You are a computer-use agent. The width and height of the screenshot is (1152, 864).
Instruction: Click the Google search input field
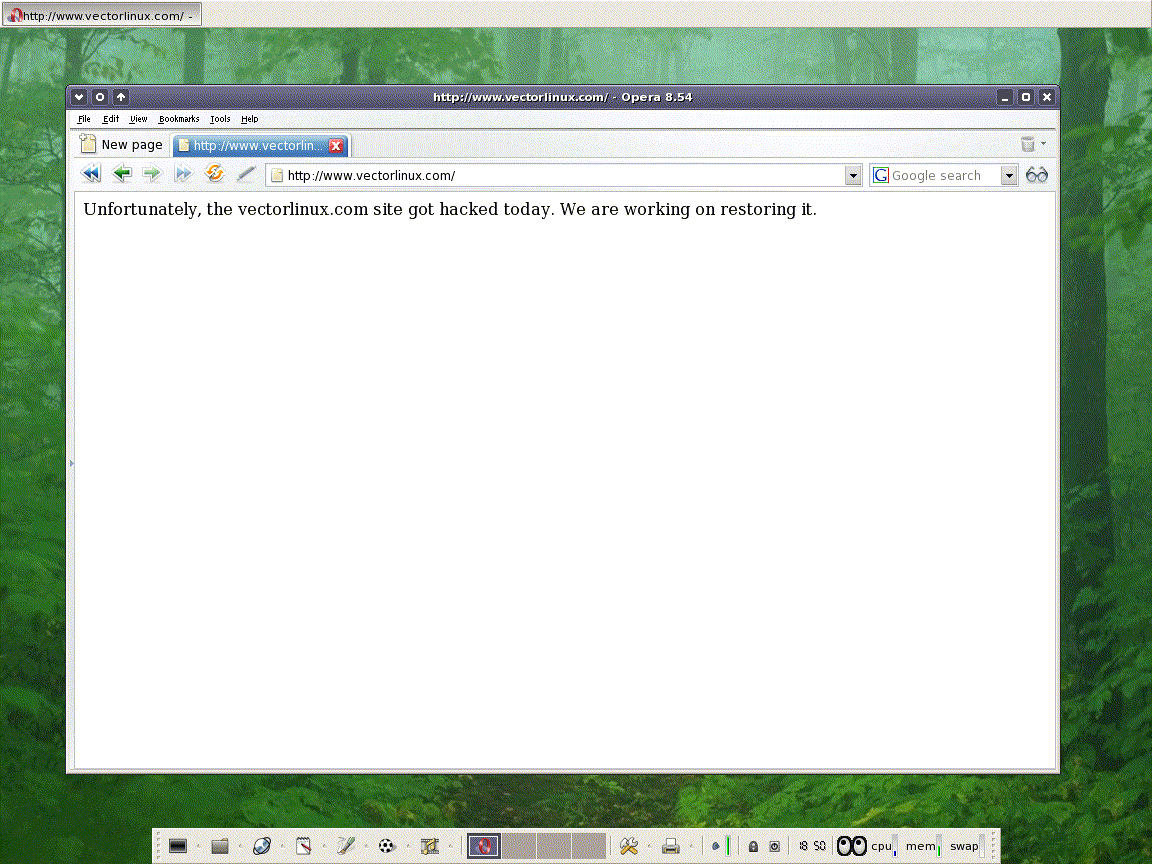point(945,176)
